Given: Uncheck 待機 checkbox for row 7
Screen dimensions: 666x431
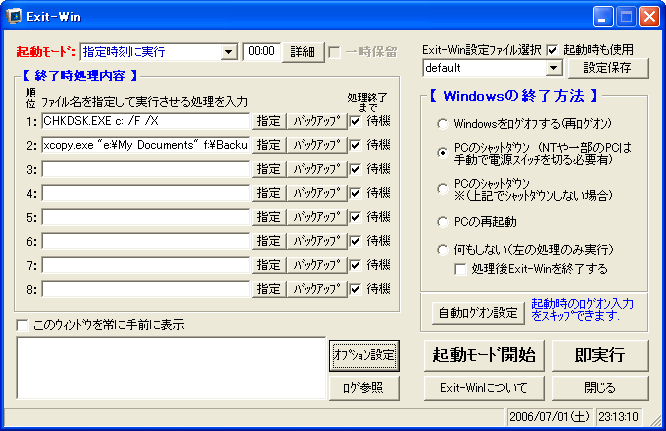Looking at the screenshot, I should click(356, 265).
